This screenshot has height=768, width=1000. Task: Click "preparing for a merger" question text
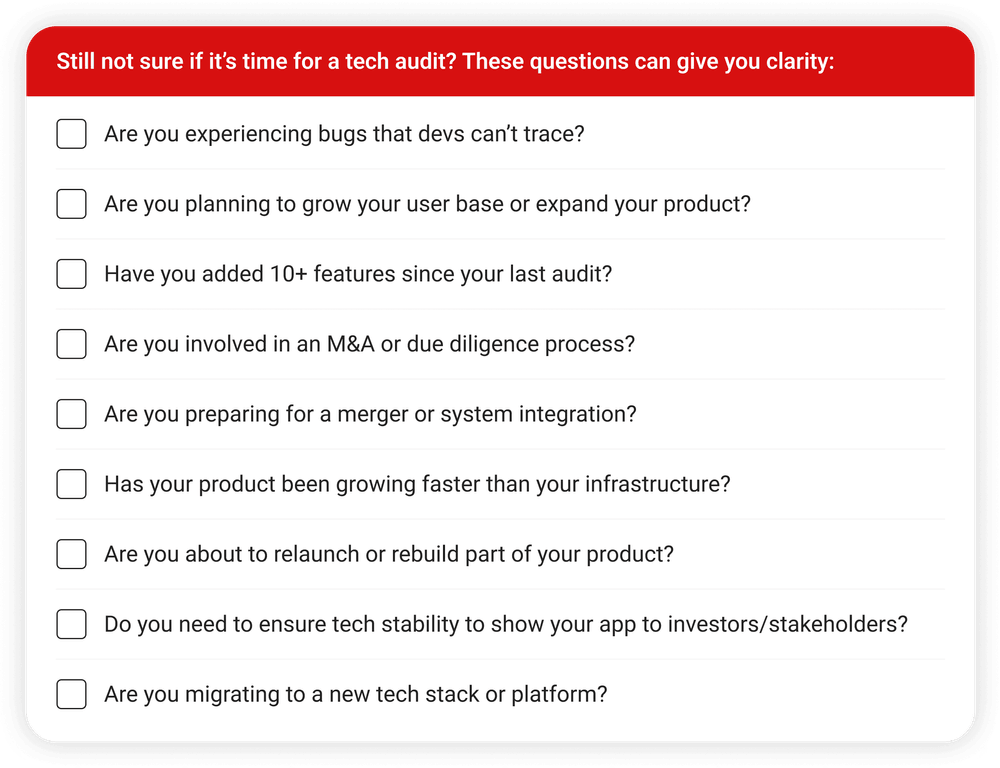coord(370,414)
